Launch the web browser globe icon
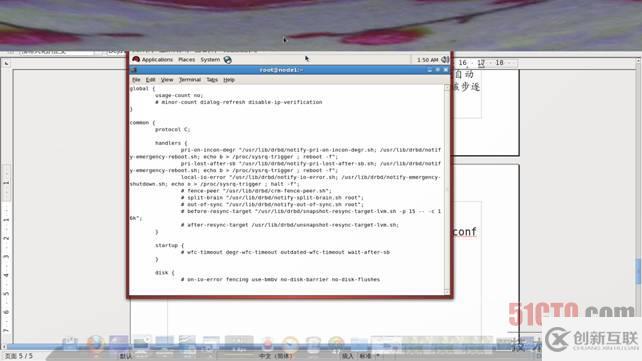The height and width of the screenshot is (361, 642). click(x=228, y=60)
